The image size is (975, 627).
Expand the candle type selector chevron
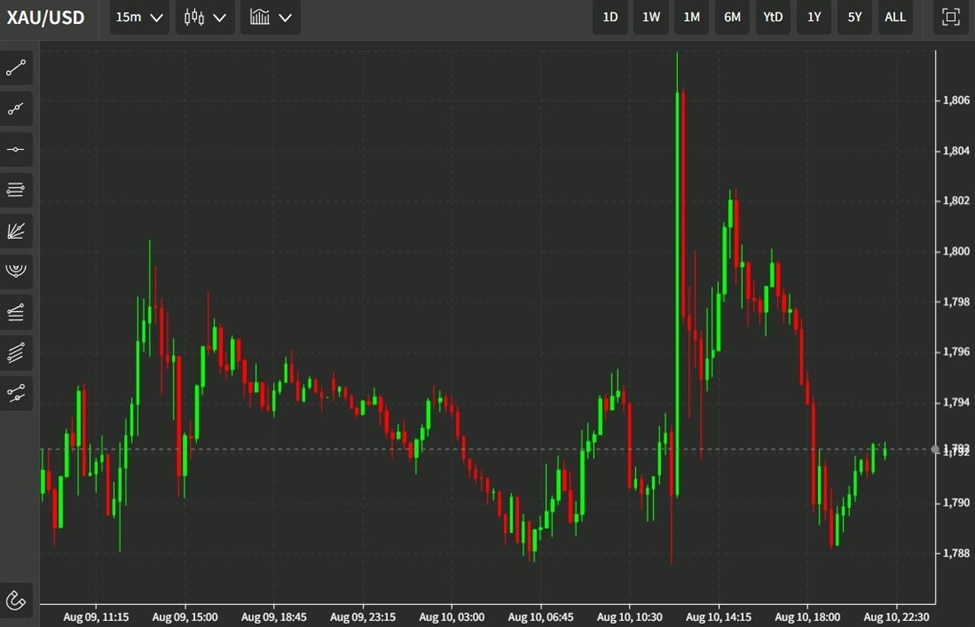click(x=219, y=17)
